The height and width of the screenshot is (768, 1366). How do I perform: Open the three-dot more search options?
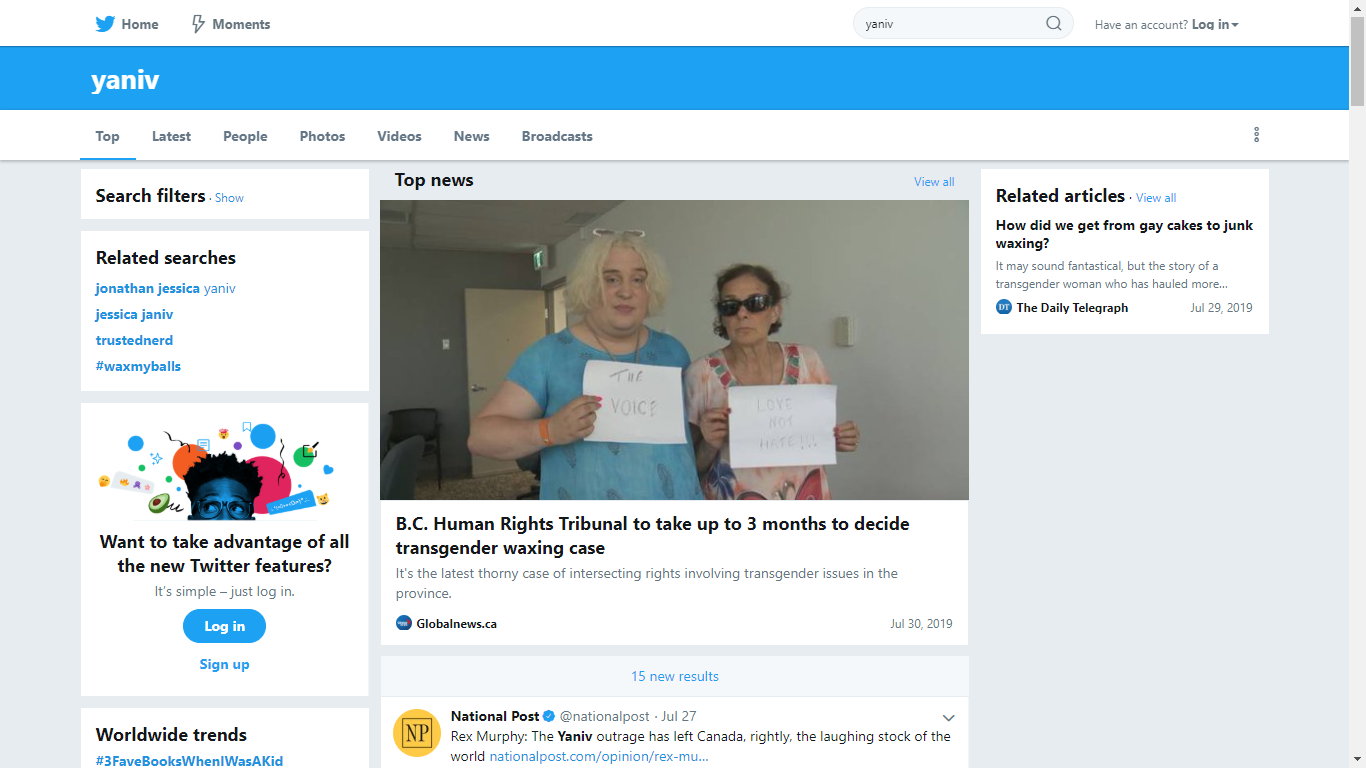coord(1256,135)
